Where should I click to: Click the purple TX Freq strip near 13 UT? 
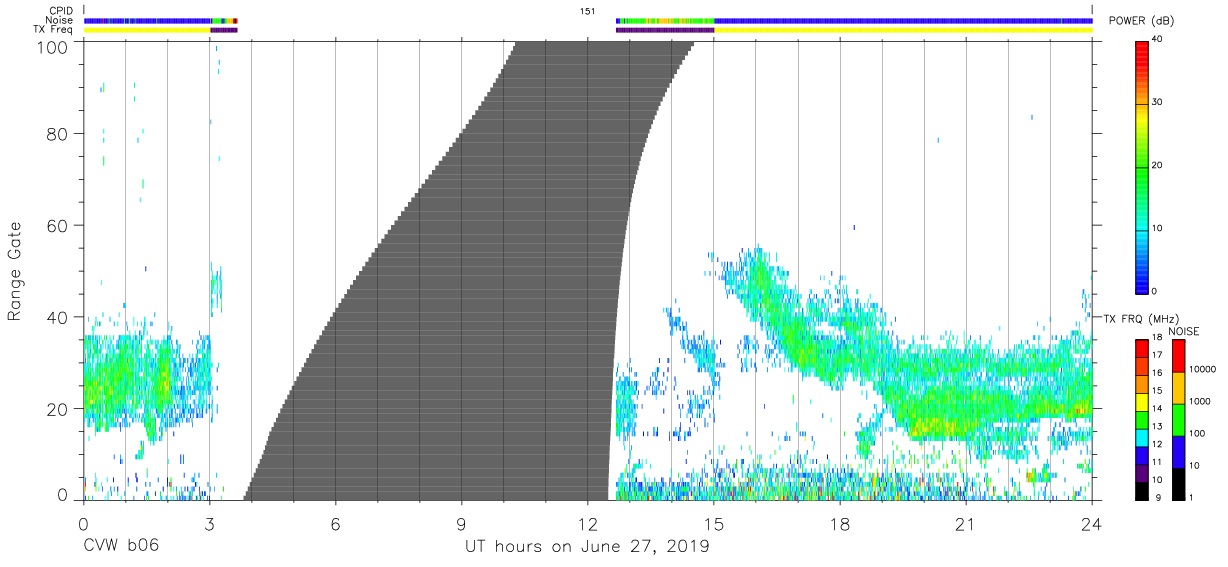tap(665, 30)
